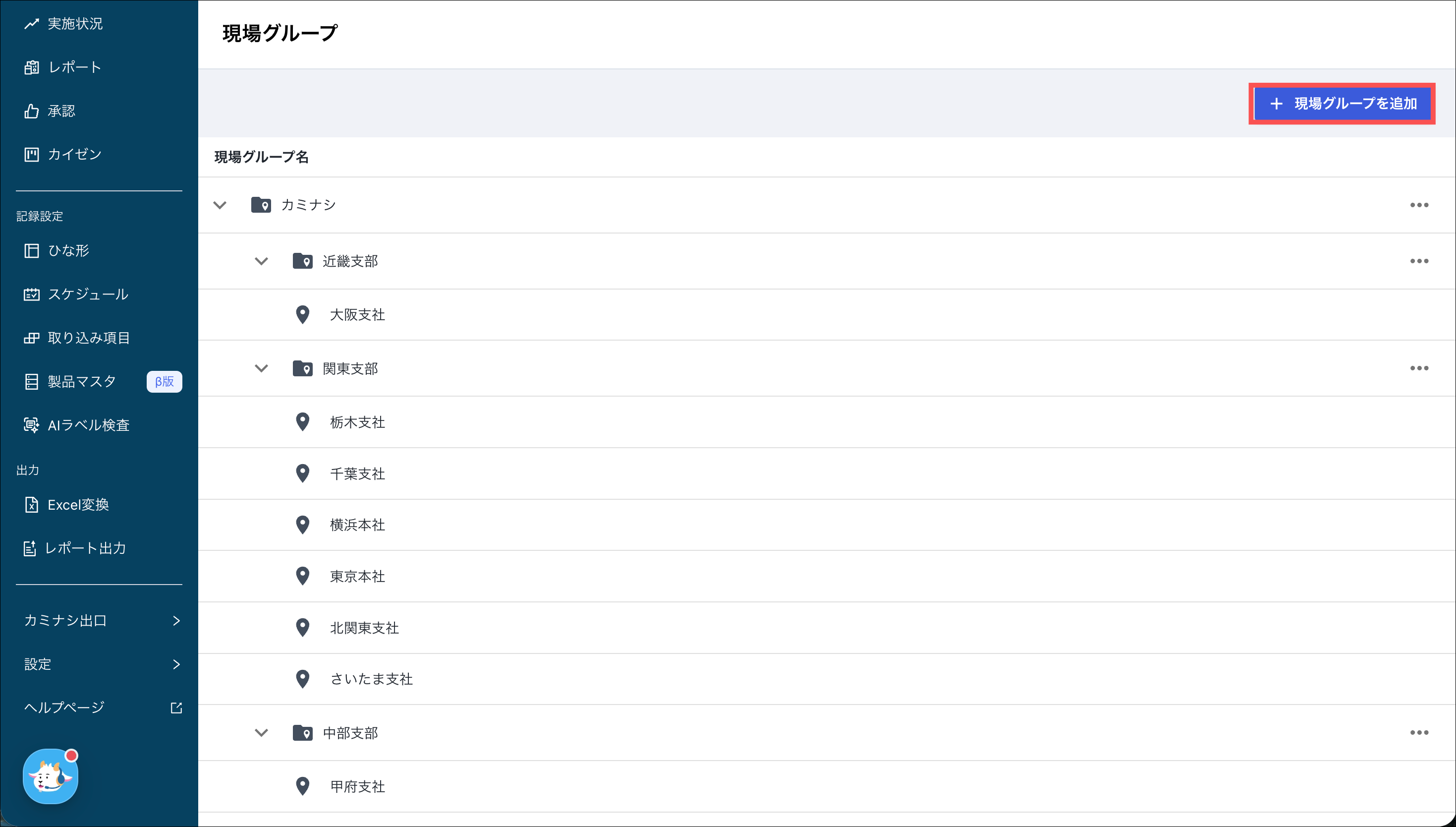1456x827 pixels.
Task: Collapse the 近畿支部 group chevron
Action: click(261, 261)
